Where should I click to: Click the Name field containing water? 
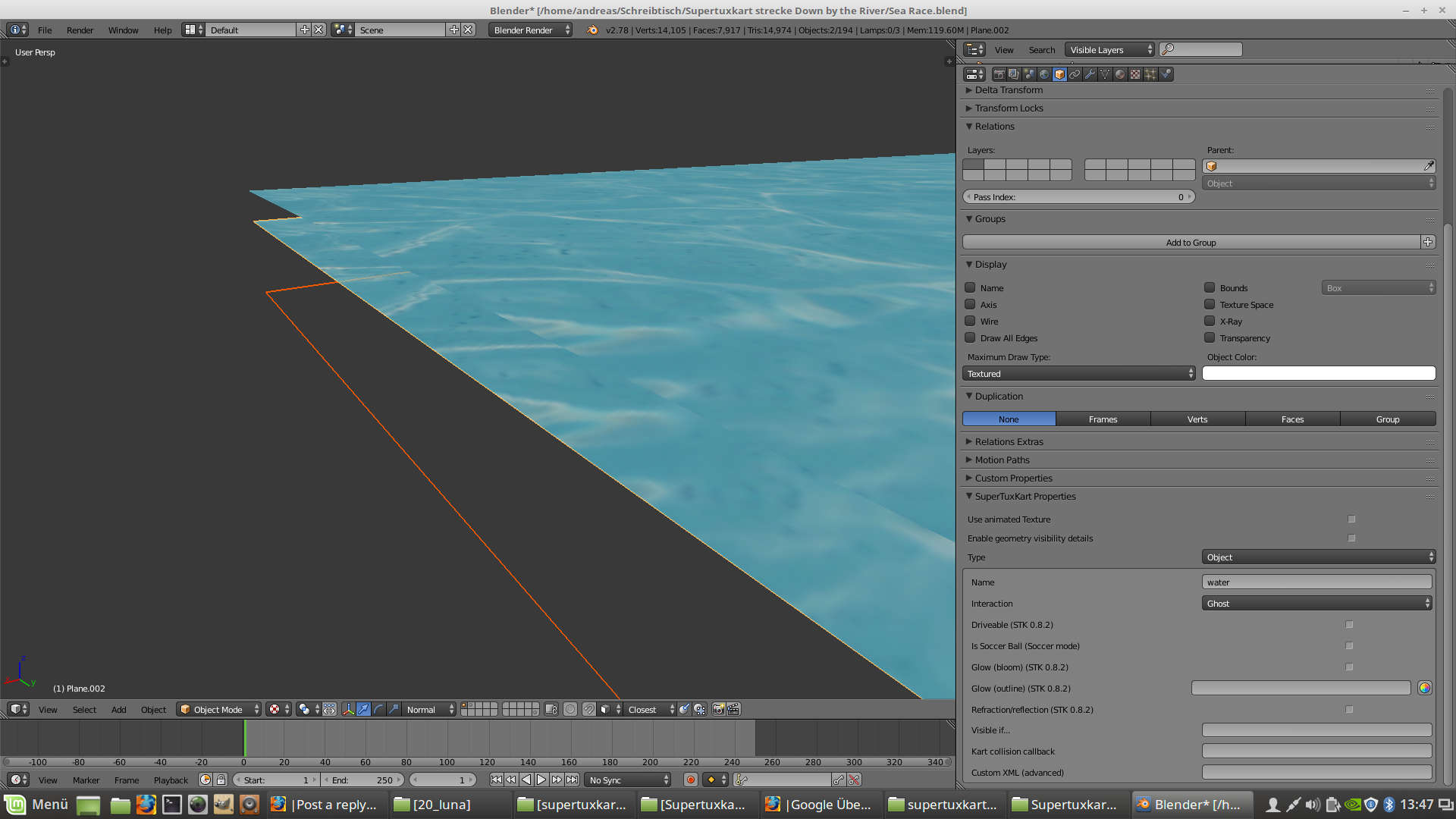click(1316, 582)
